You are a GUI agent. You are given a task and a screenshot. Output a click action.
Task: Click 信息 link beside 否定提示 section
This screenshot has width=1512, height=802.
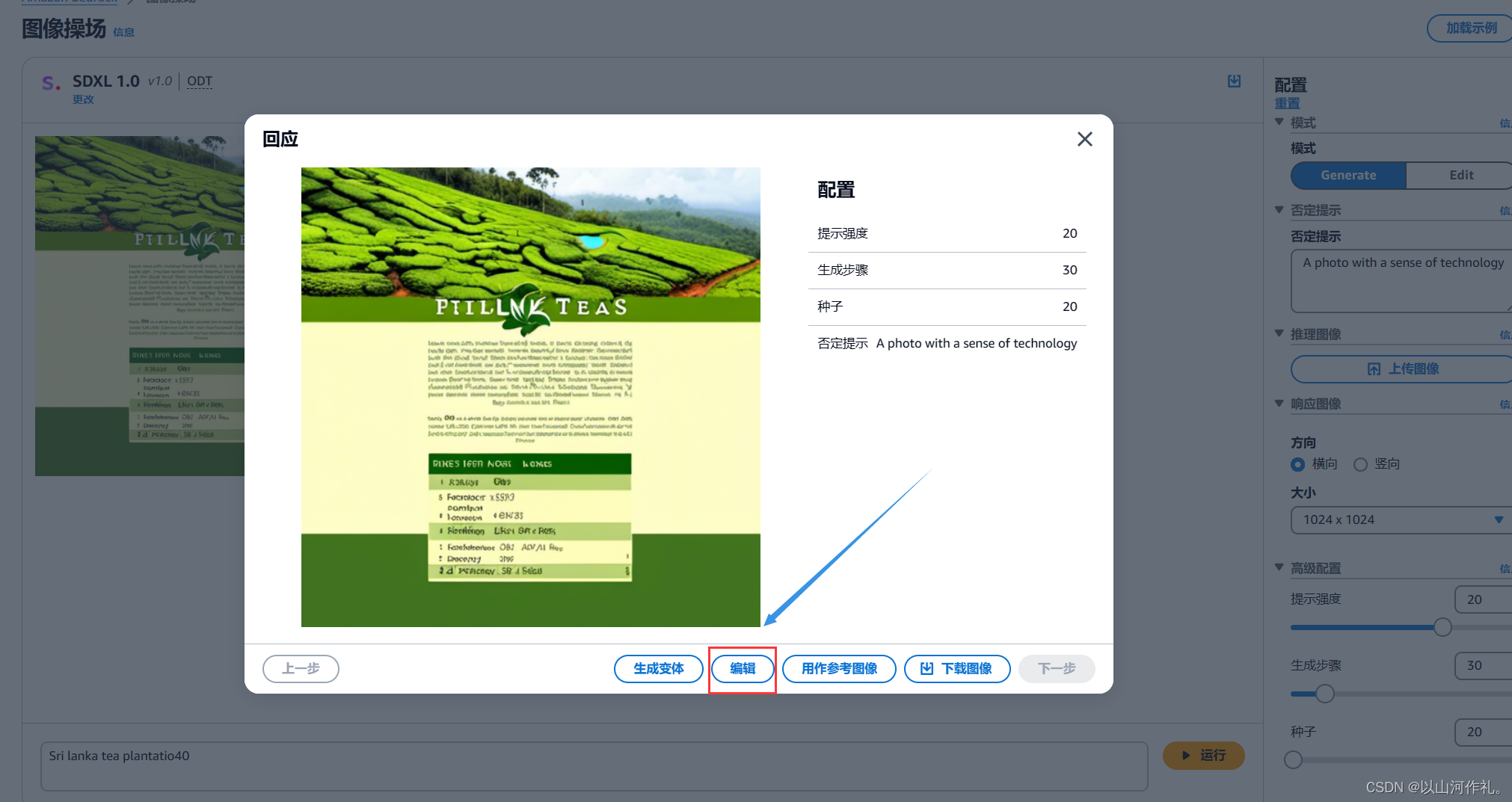(x=1506, y=211)
